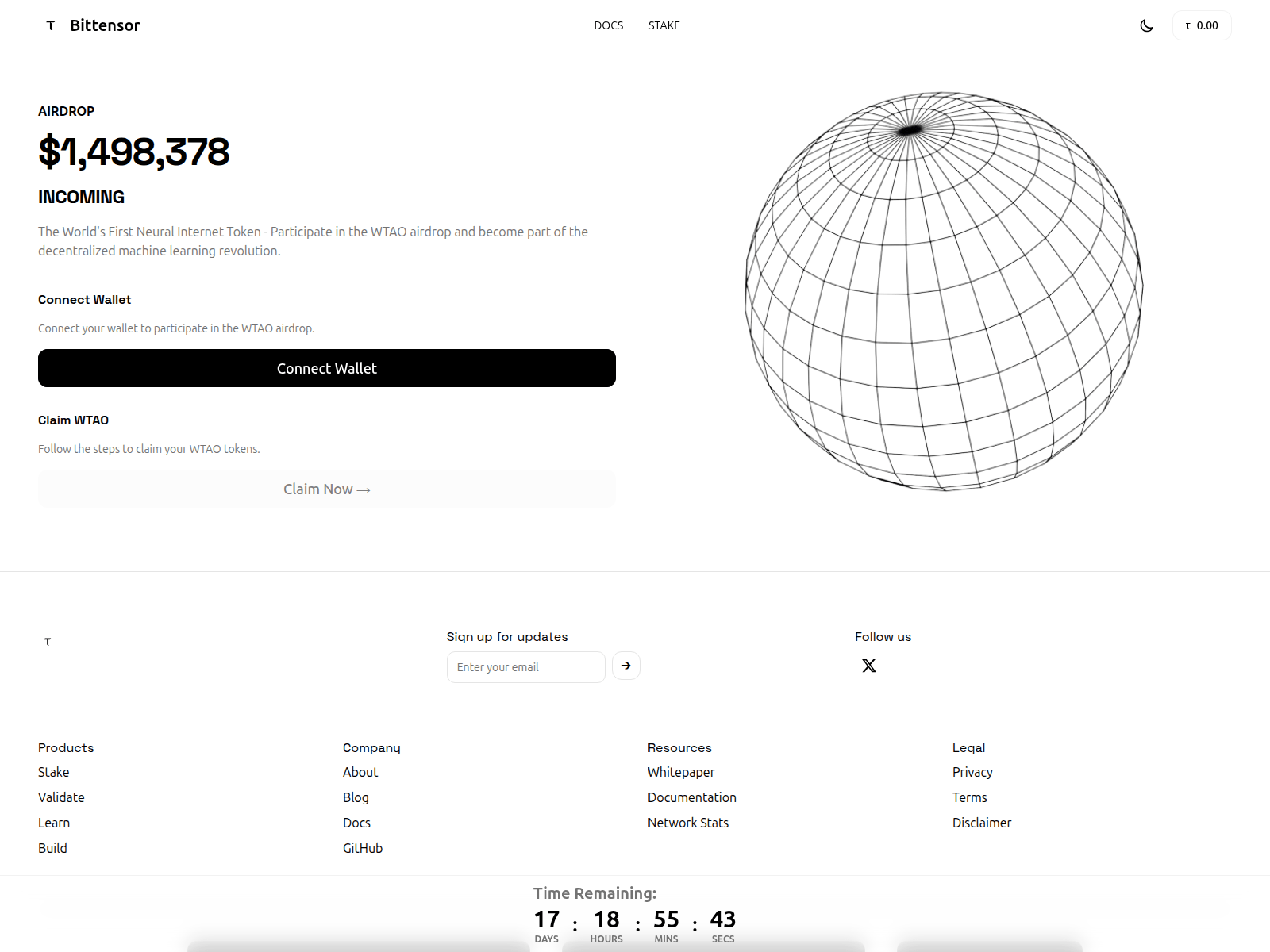Open the Whitepaper resource link
Screen dimensions: 1270x952
coord(681,772)
